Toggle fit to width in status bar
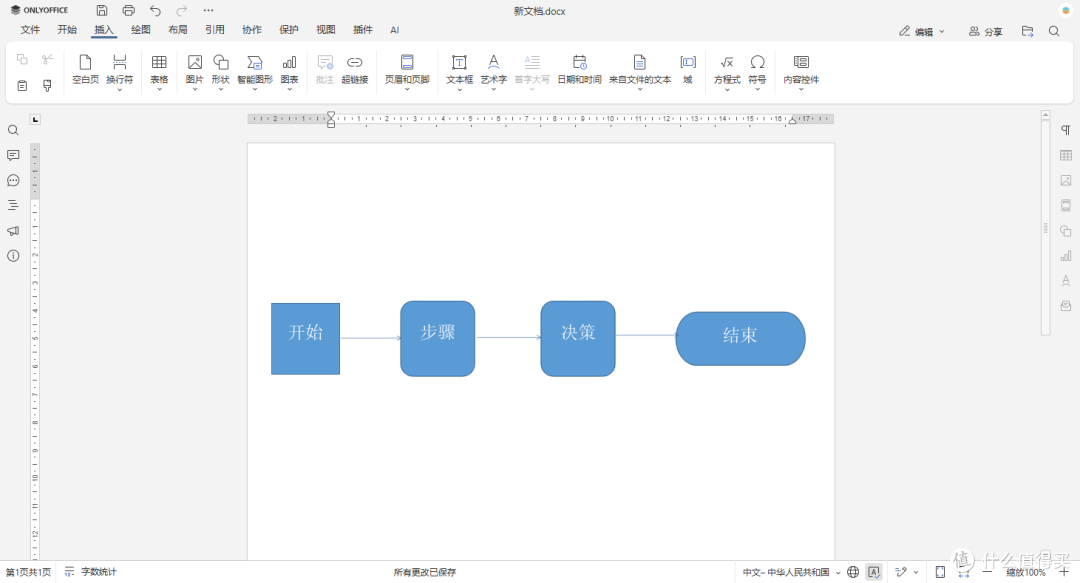Screen dimensions: 1080x583 pyautogui.click(x=964, y=572)
